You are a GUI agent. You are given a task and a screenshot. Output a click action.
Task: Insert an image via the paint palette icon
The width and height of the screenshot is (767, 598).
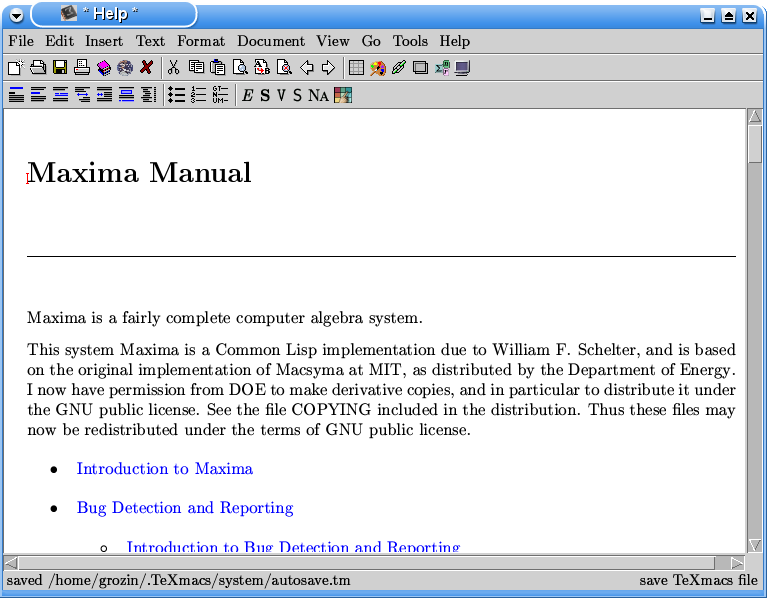click(378, 67)
